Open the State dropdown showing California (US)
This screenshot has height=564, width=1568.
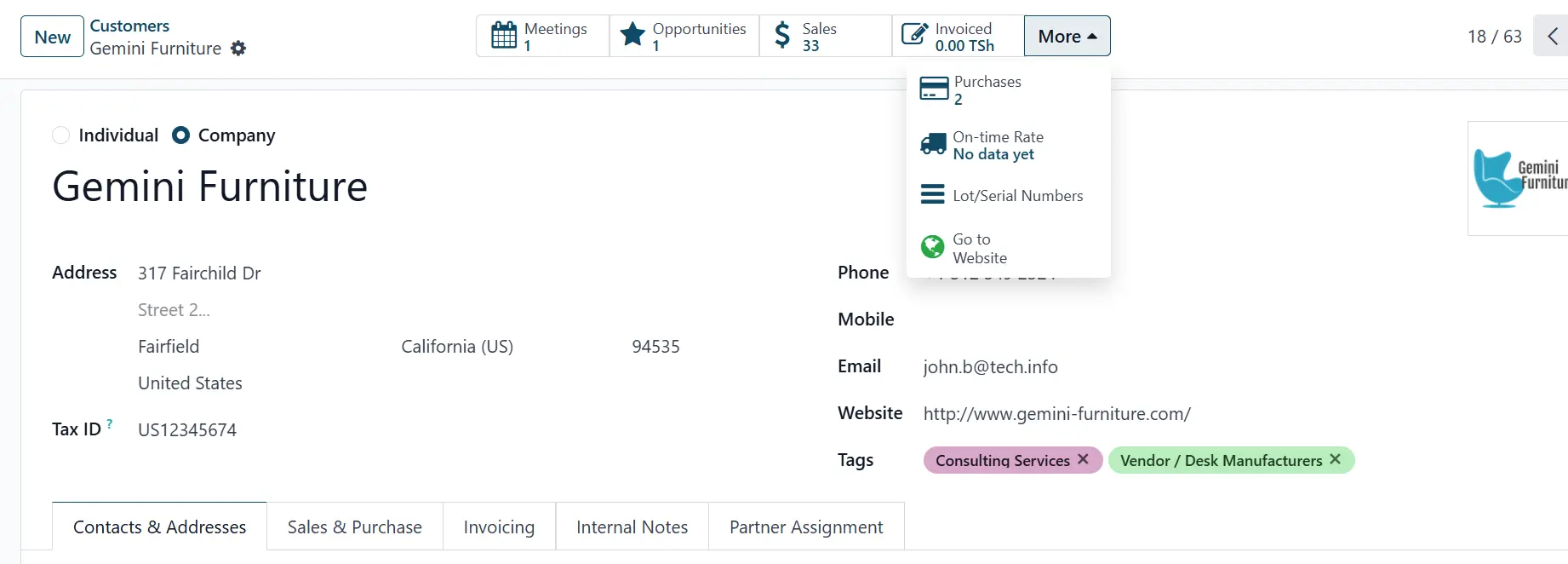[457, 347]
